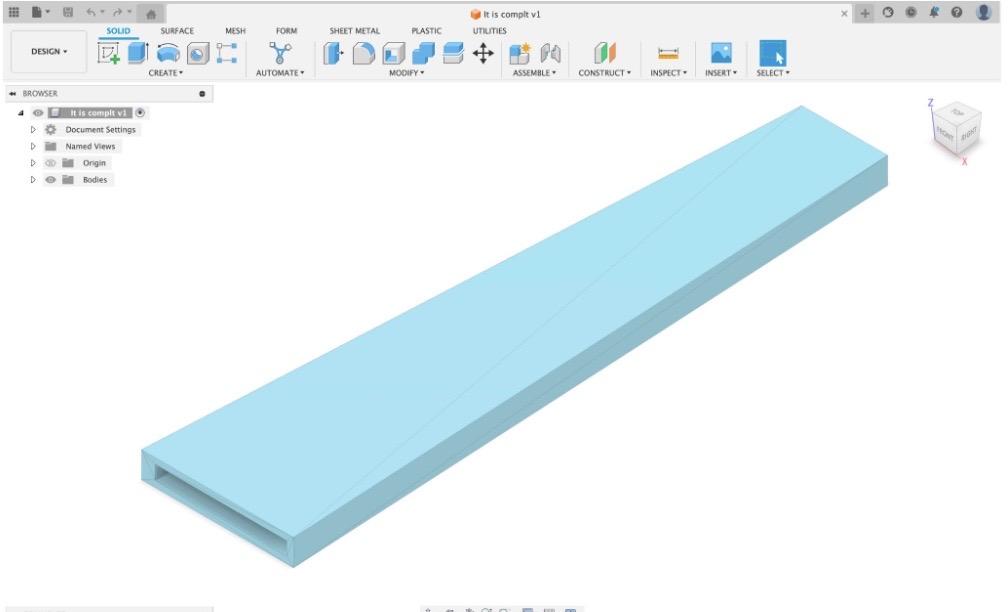
Task: Open the DESIGN workspace dropdown
Action: 49,51
